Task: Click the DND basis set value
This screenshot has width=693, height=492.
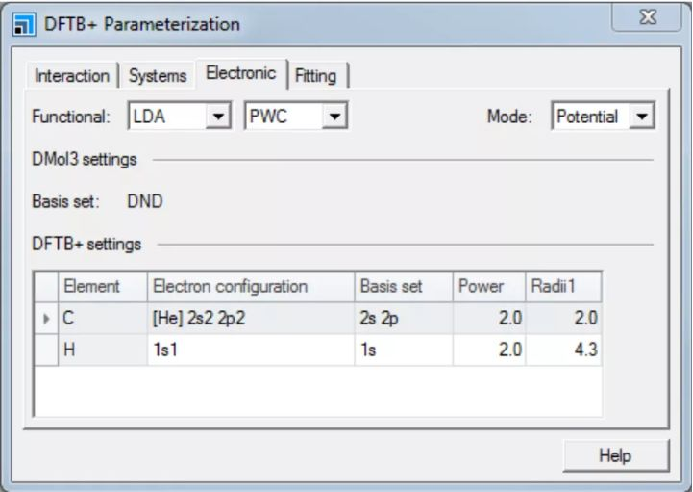Action: point(145,201)
